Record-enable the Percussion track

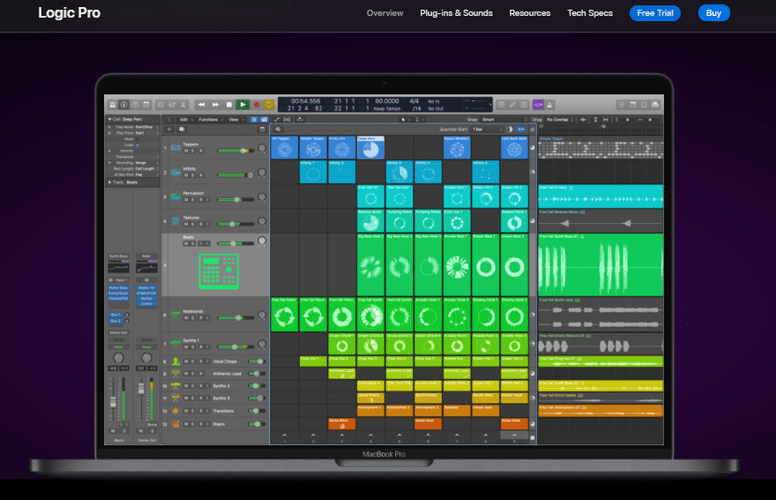pos(200,200)
